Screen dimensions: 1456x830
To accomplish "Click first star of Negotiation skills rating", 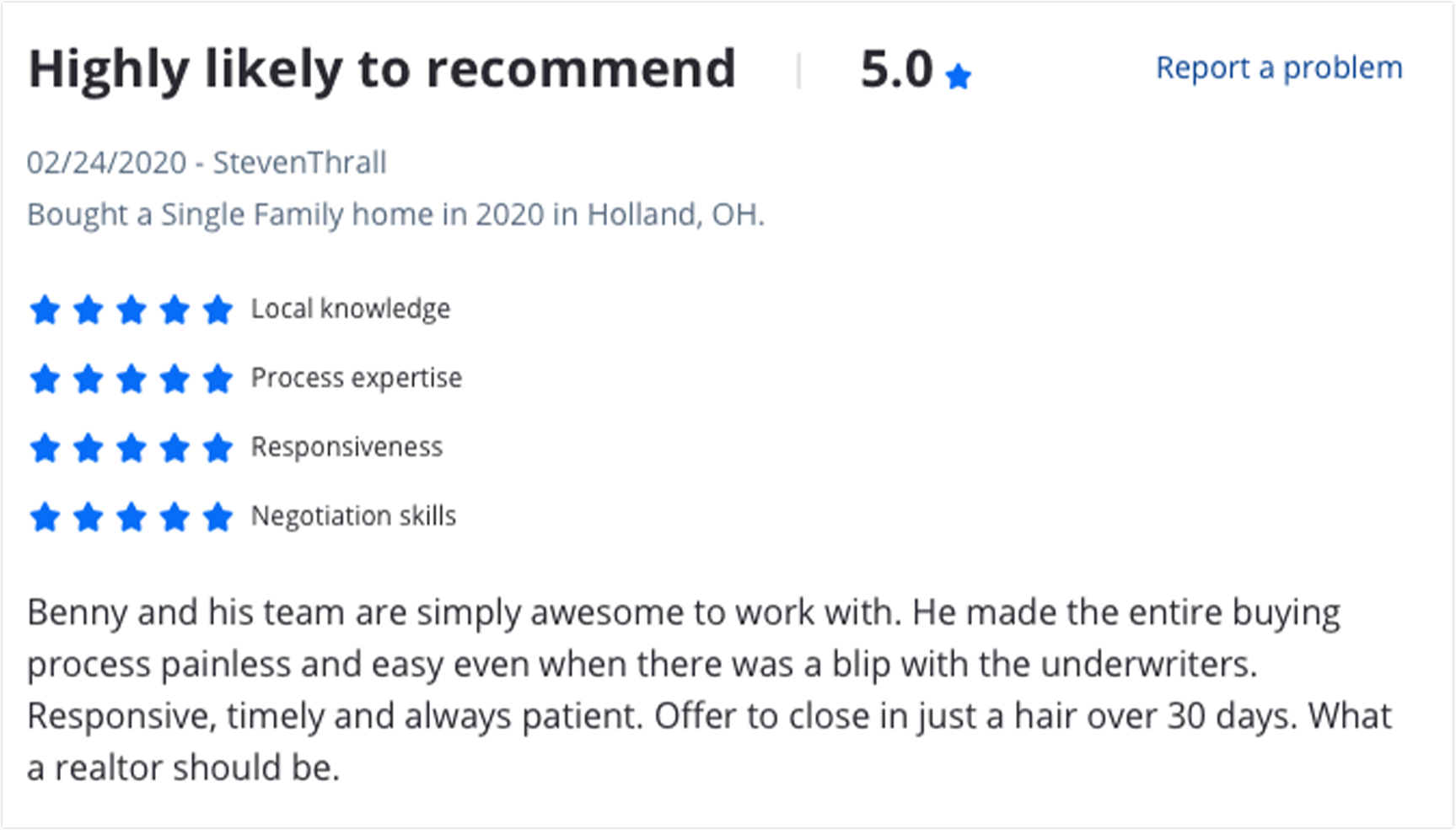I will coord(45,517).
